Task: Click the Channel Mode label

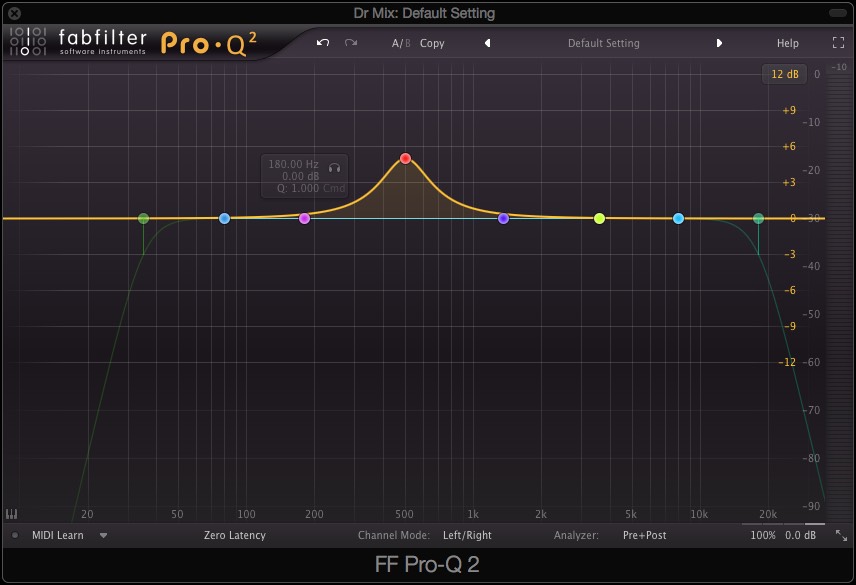Action: pos(394,535)
